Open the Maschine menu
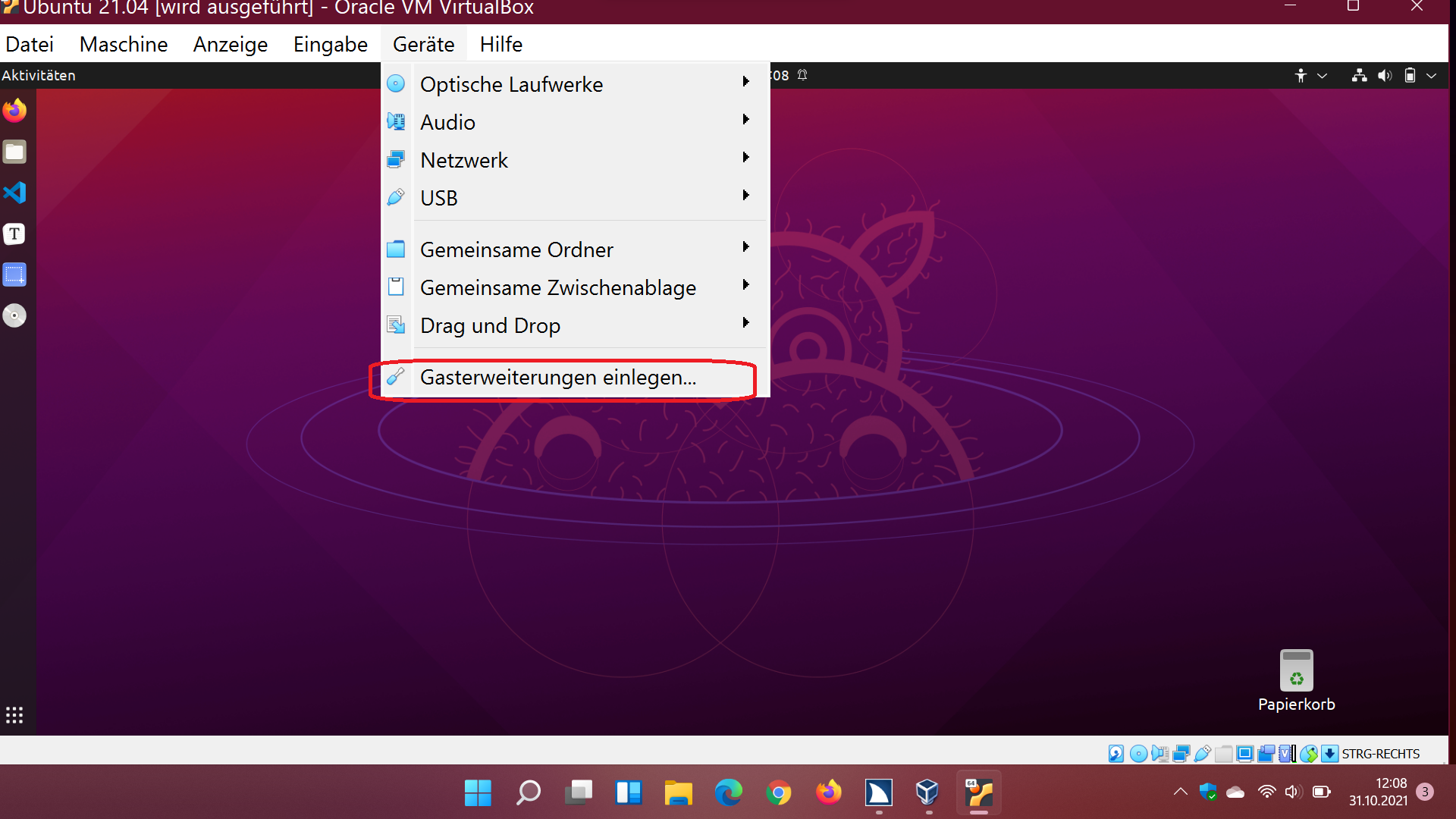1456x819 pixels. point(124,44)
